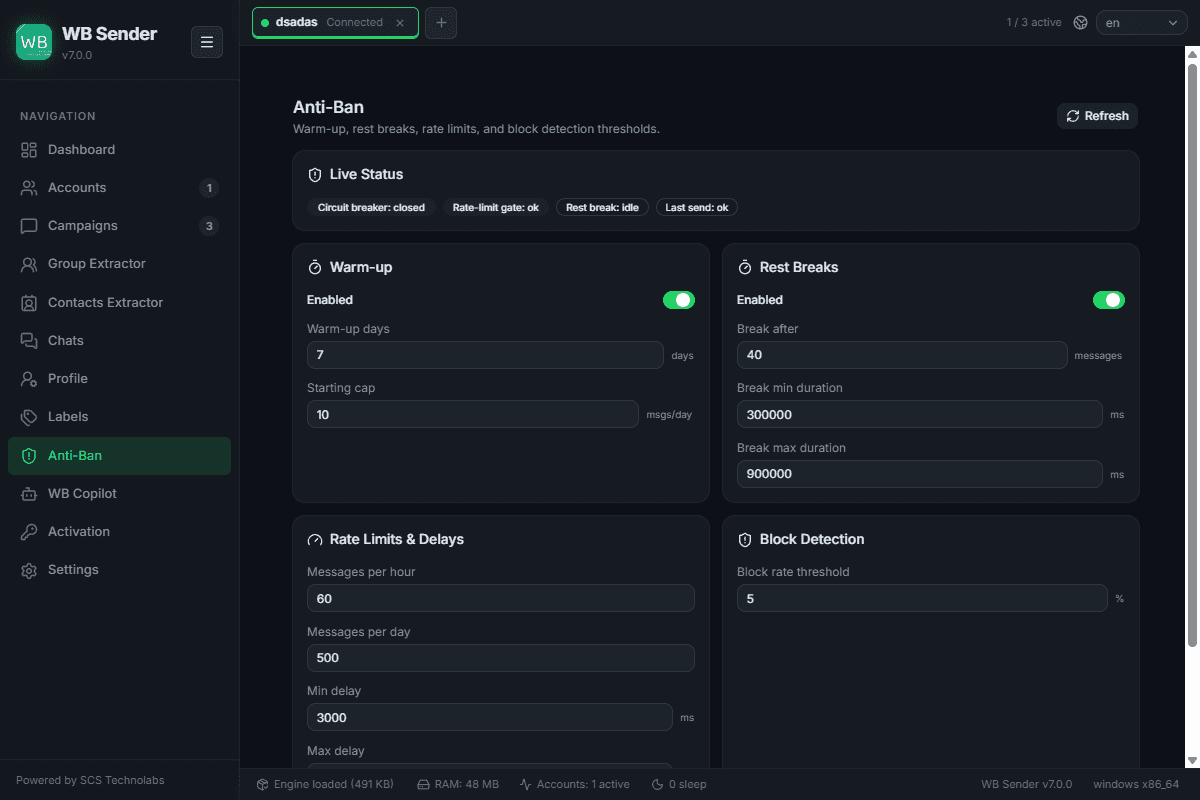The image size is (1200, 800).
Task: Click the vertical page scrollbar
Action: coord(1192,355)
